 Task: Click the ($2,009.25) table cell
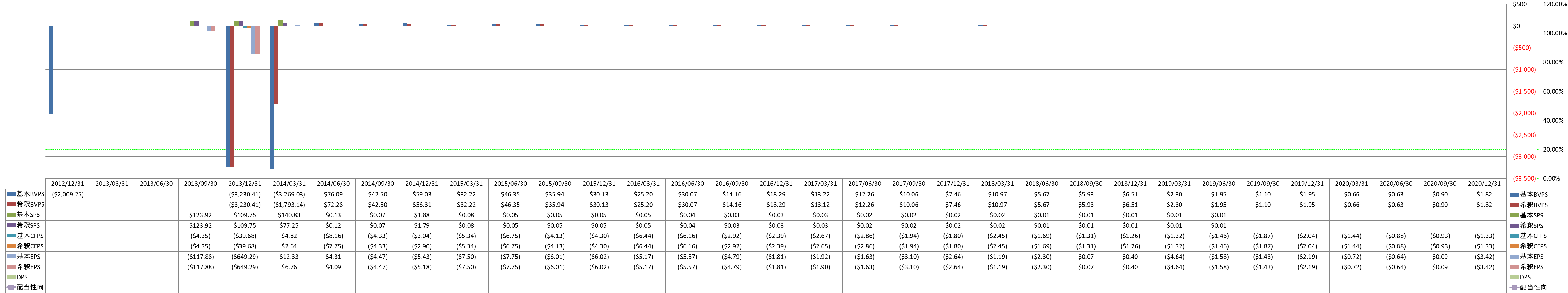pyautogui.click(x=68, y=194)
